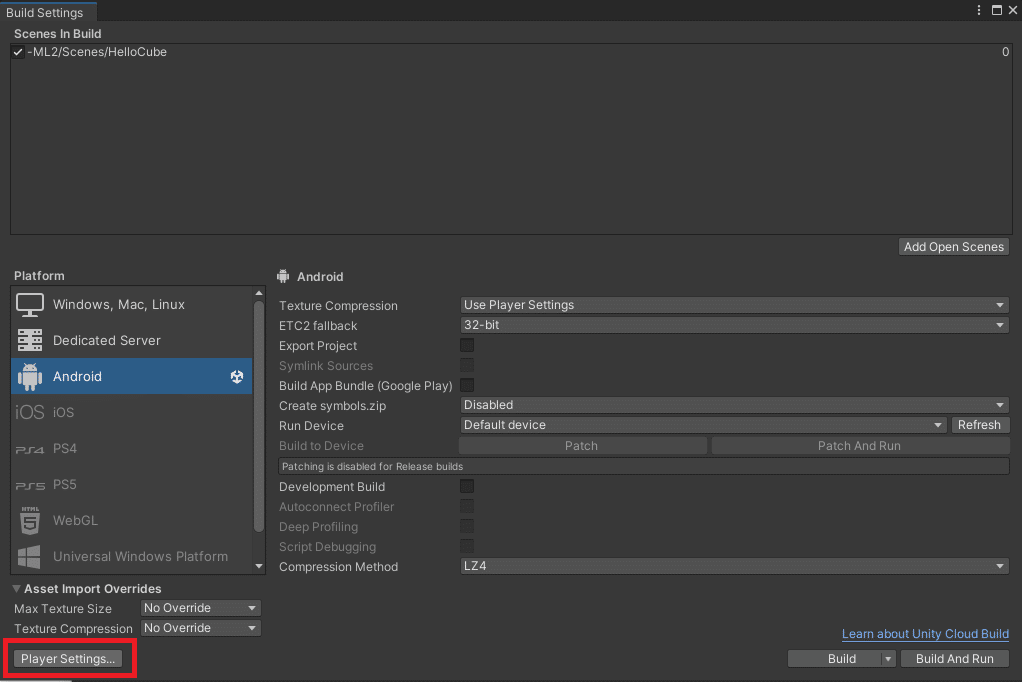Collapse the Asset Import Overrides section

pos(17,589)
